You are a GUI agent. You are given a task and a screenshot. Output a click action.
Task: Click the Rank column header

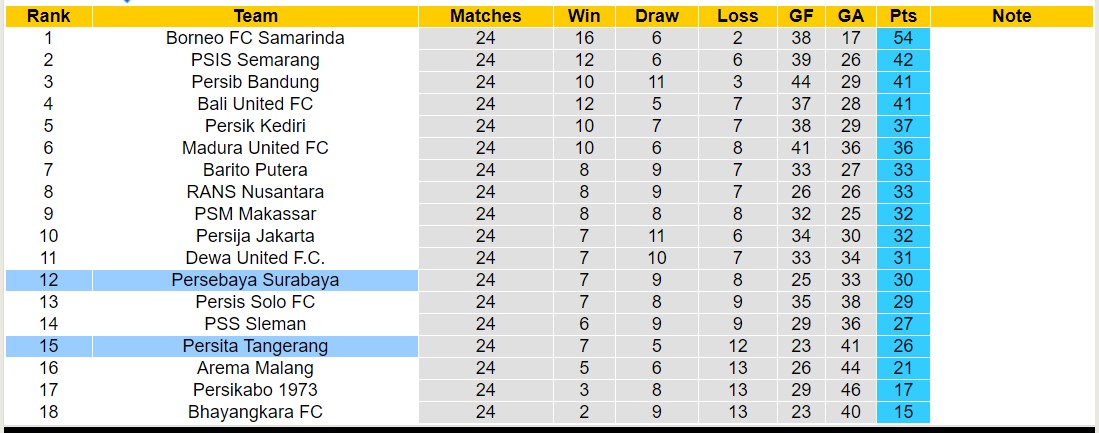coord(47,16)
